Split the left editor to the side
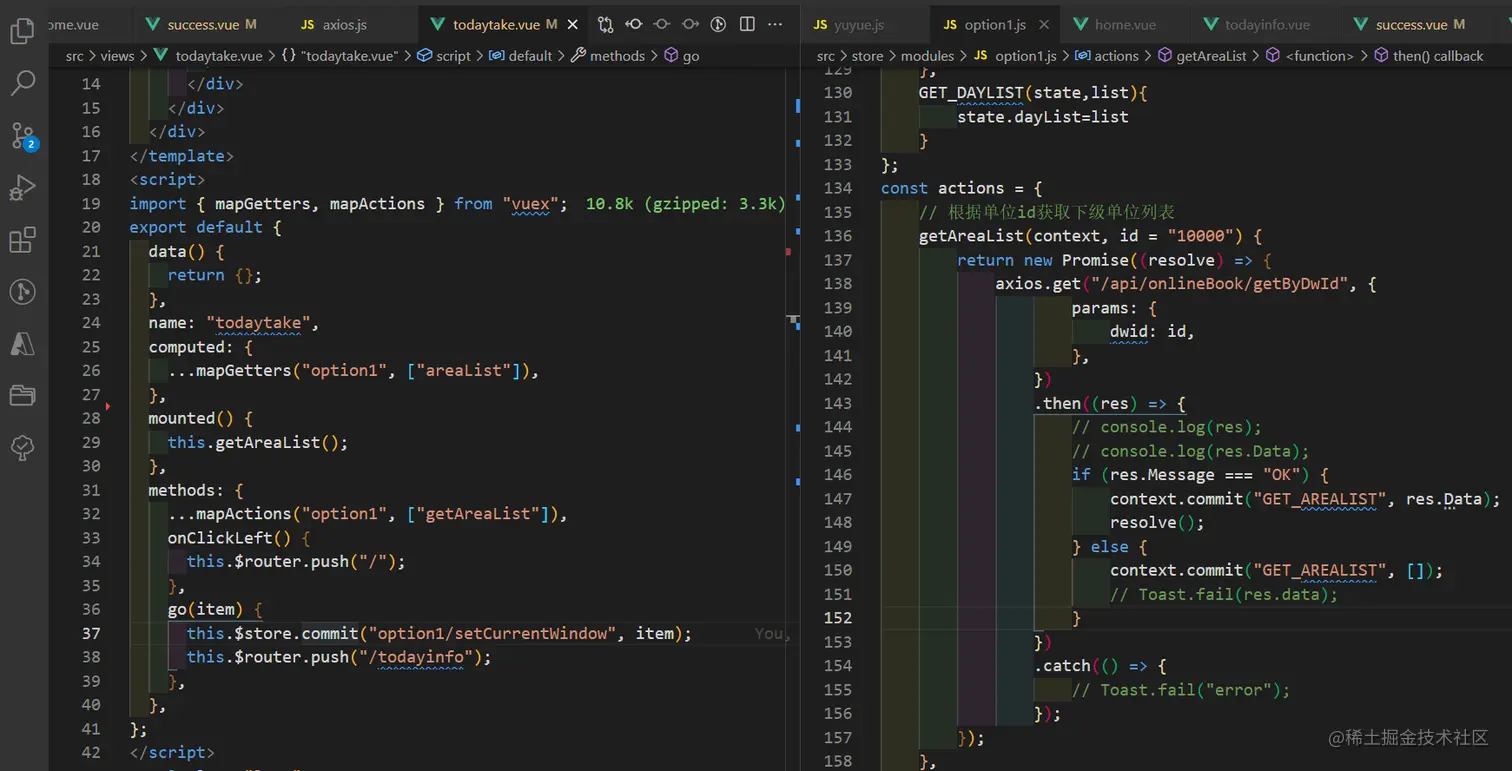 (x=747, y=24)
